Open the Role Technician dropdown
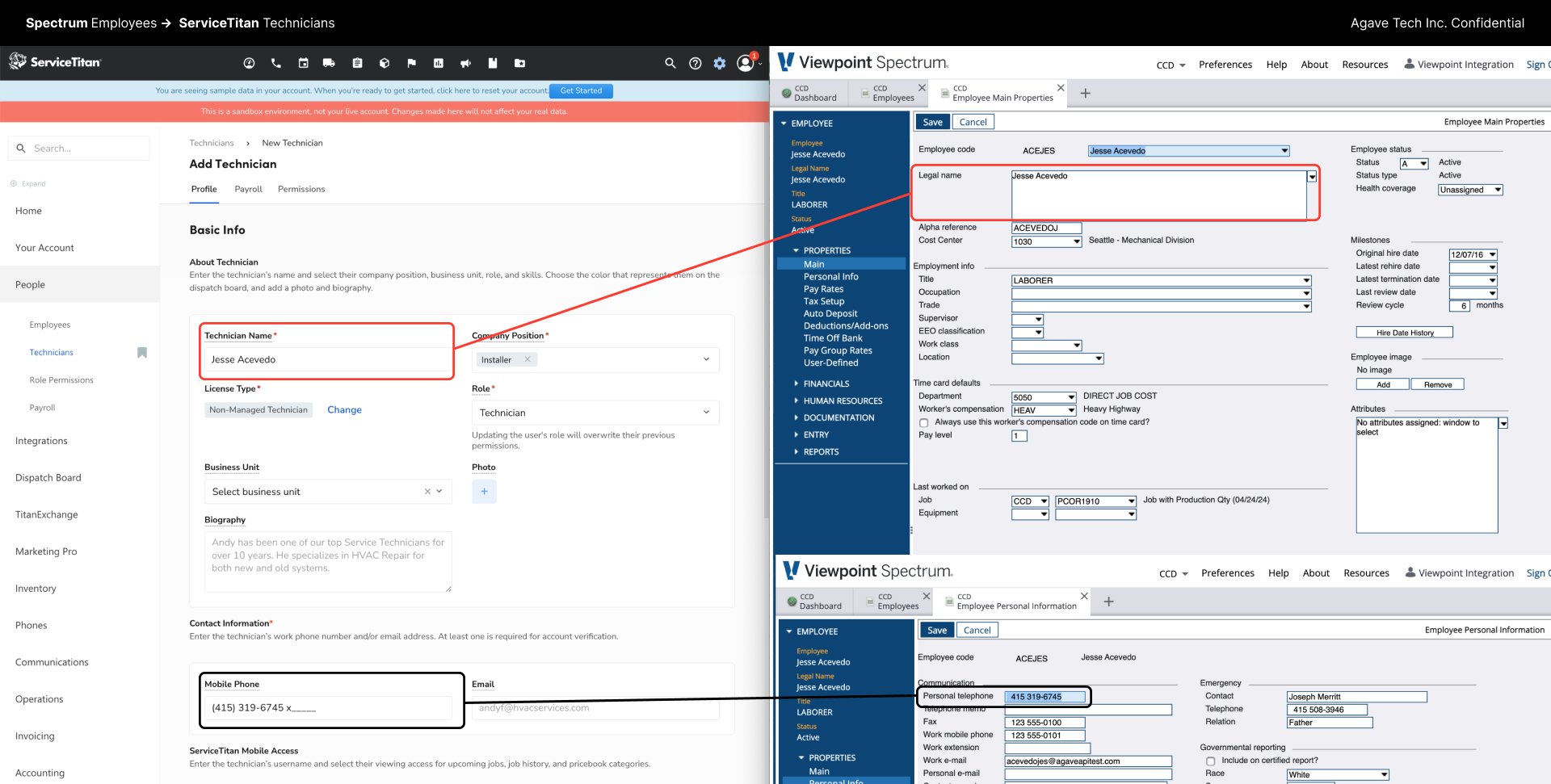Image resolution: width=1551 pixels, height=784 pixels. tap(706, 412)
